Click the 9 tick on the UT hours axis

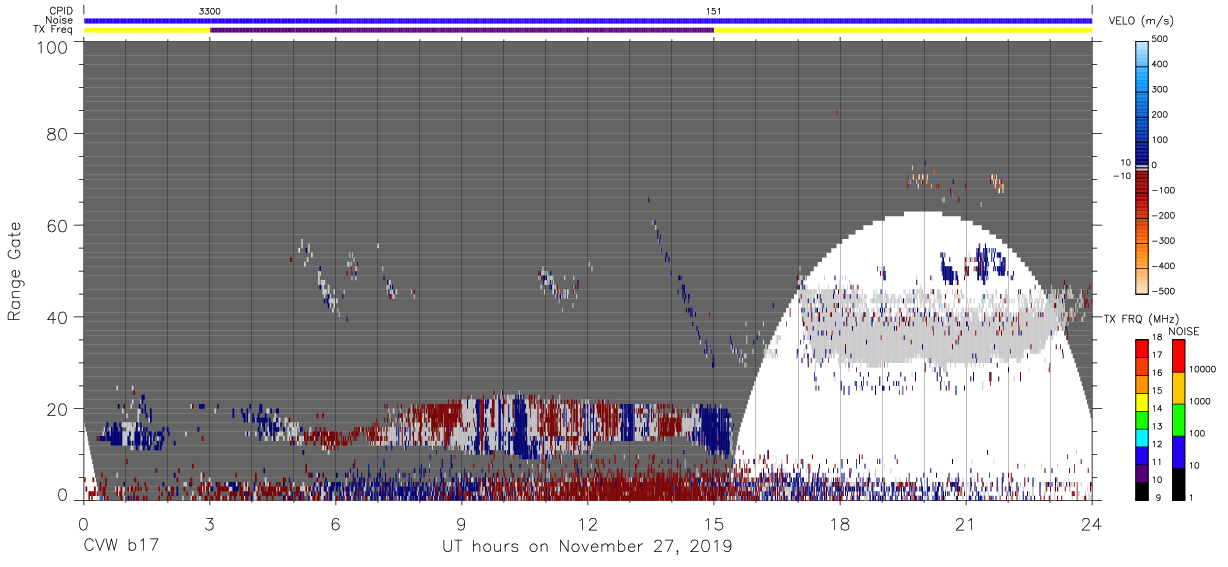(x=462, y=524)
